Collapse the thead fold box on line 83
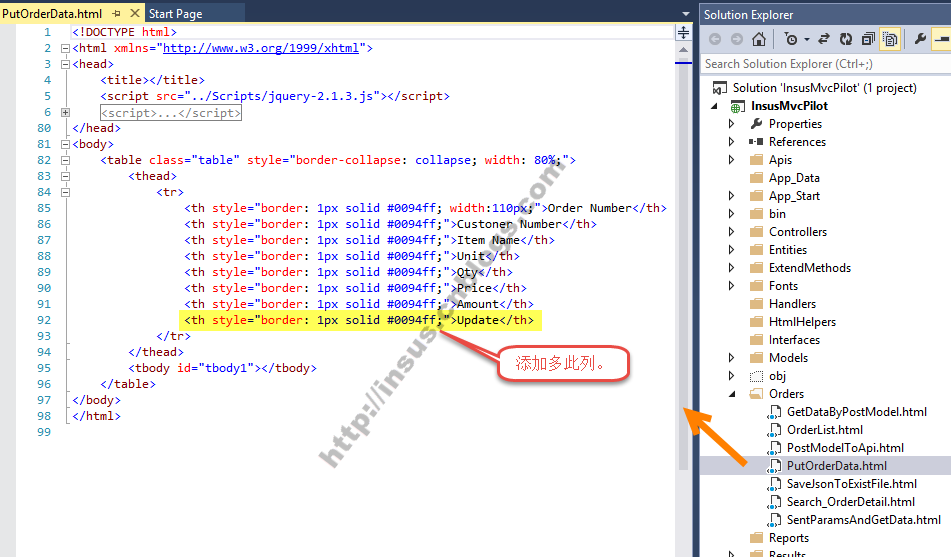 (x=65, y=177)
